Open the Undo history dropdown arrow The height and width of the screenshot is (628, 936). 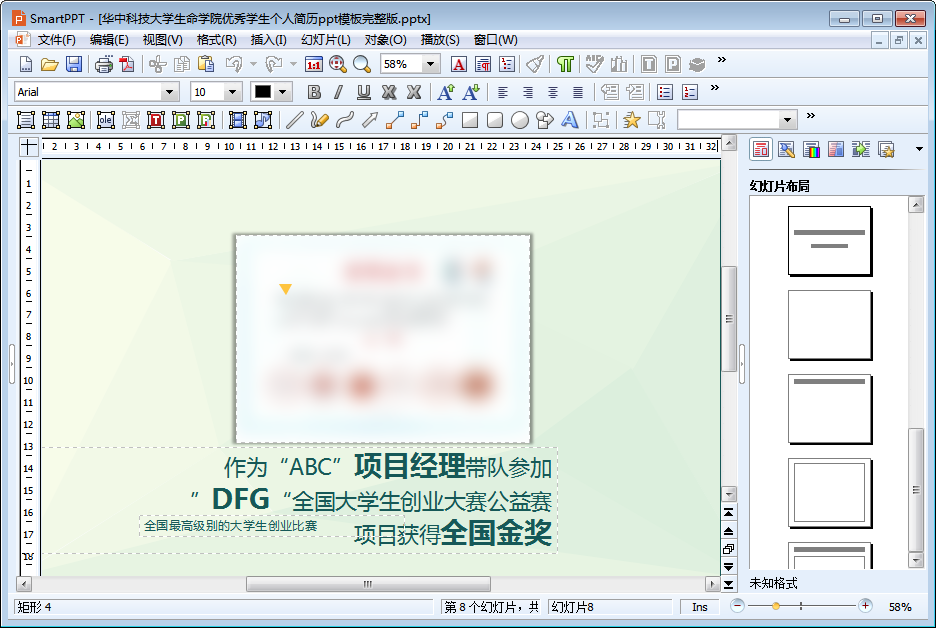click(253, 64)
